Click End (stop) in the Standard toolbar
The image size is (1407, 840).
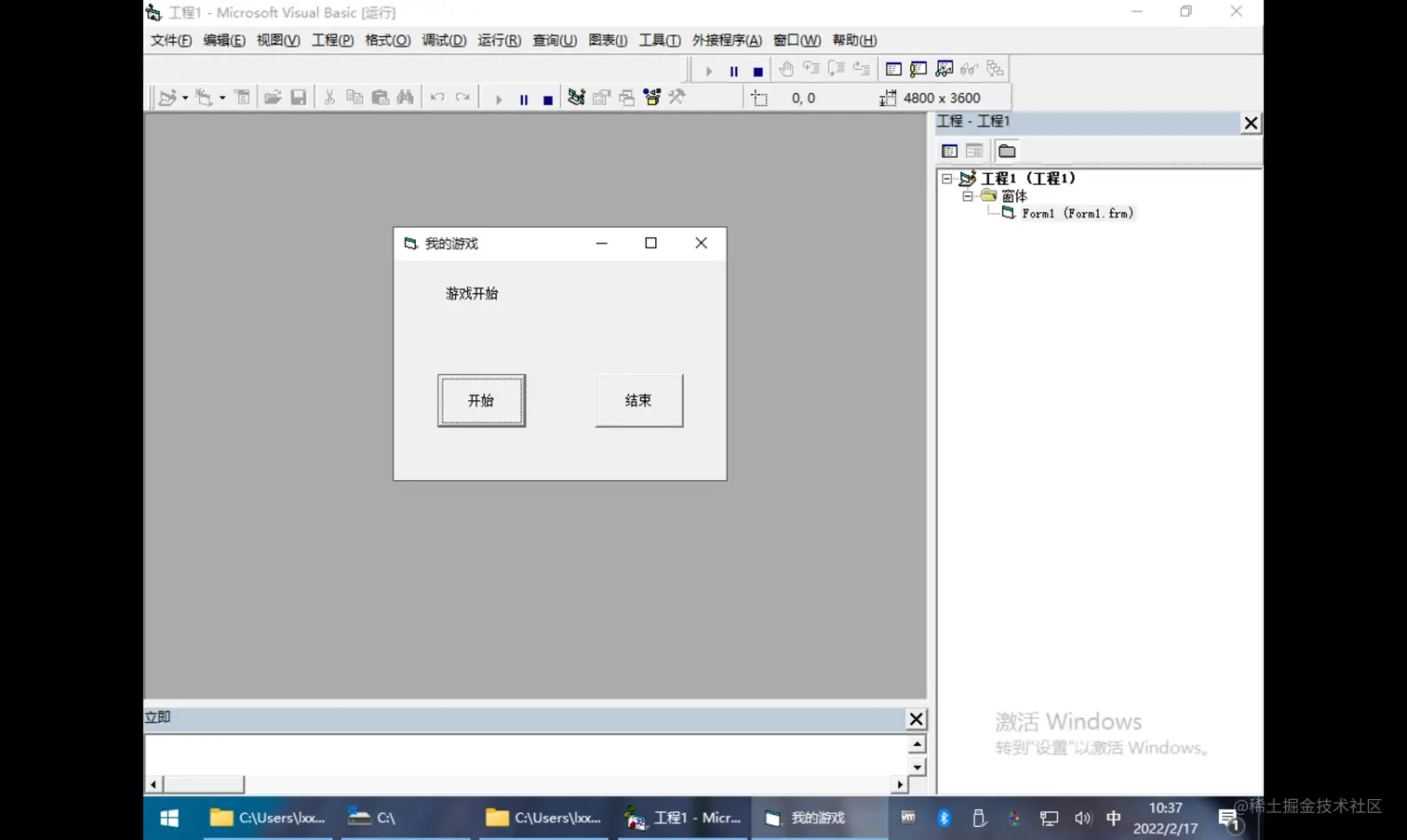click(x=548, y=99)
